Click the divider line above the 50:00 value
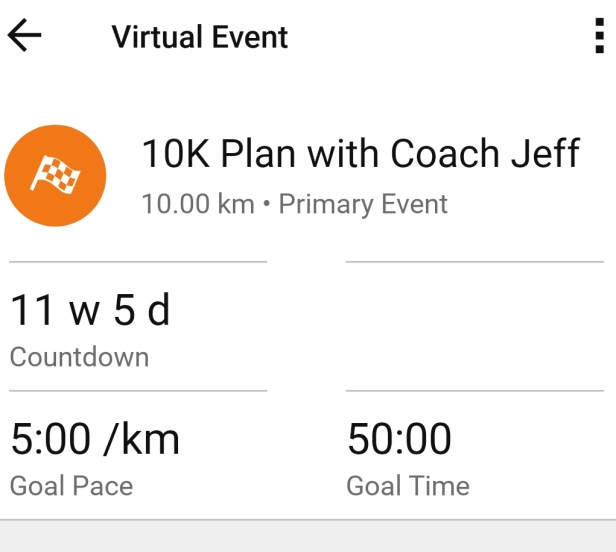The height and width of the screenshot is (552, 616). click(x=474, y=391)
